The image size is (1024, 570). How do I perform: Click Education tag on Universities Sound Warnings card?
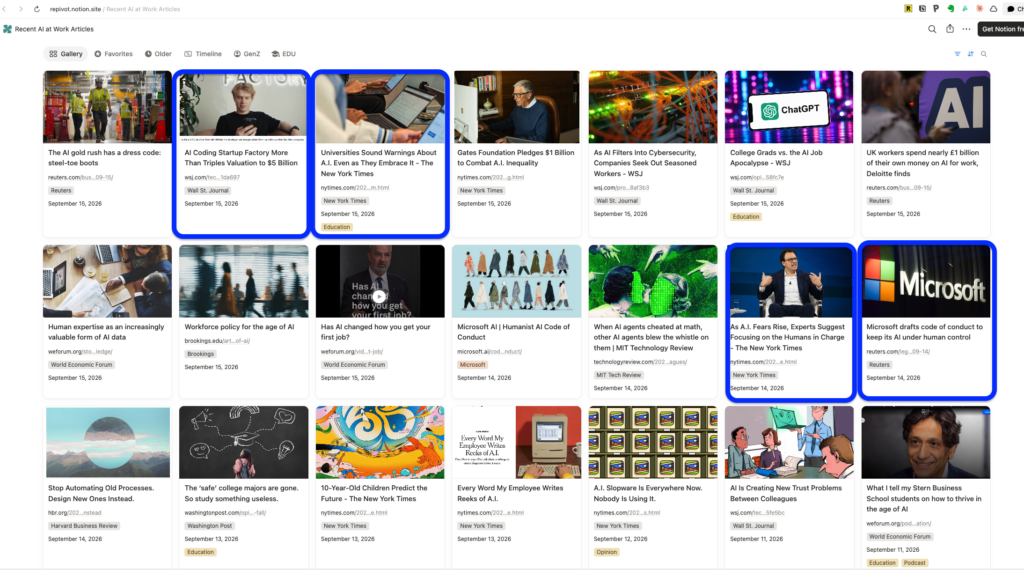coord(337,227)
